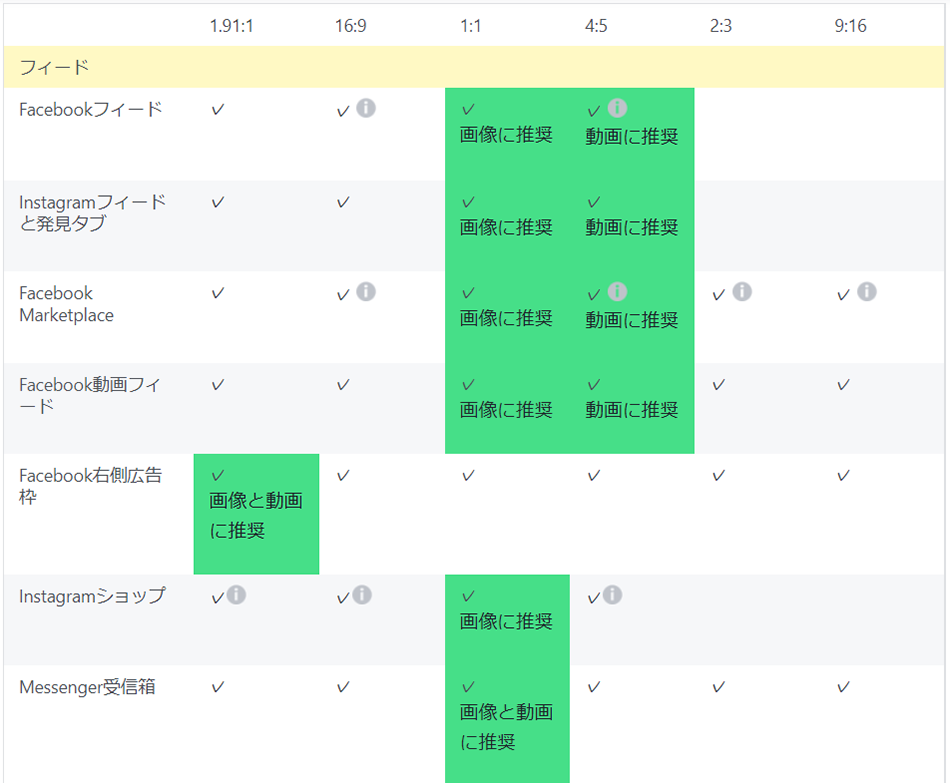Click info icon for Facebook Marketplace 16:9

[366, 292]
